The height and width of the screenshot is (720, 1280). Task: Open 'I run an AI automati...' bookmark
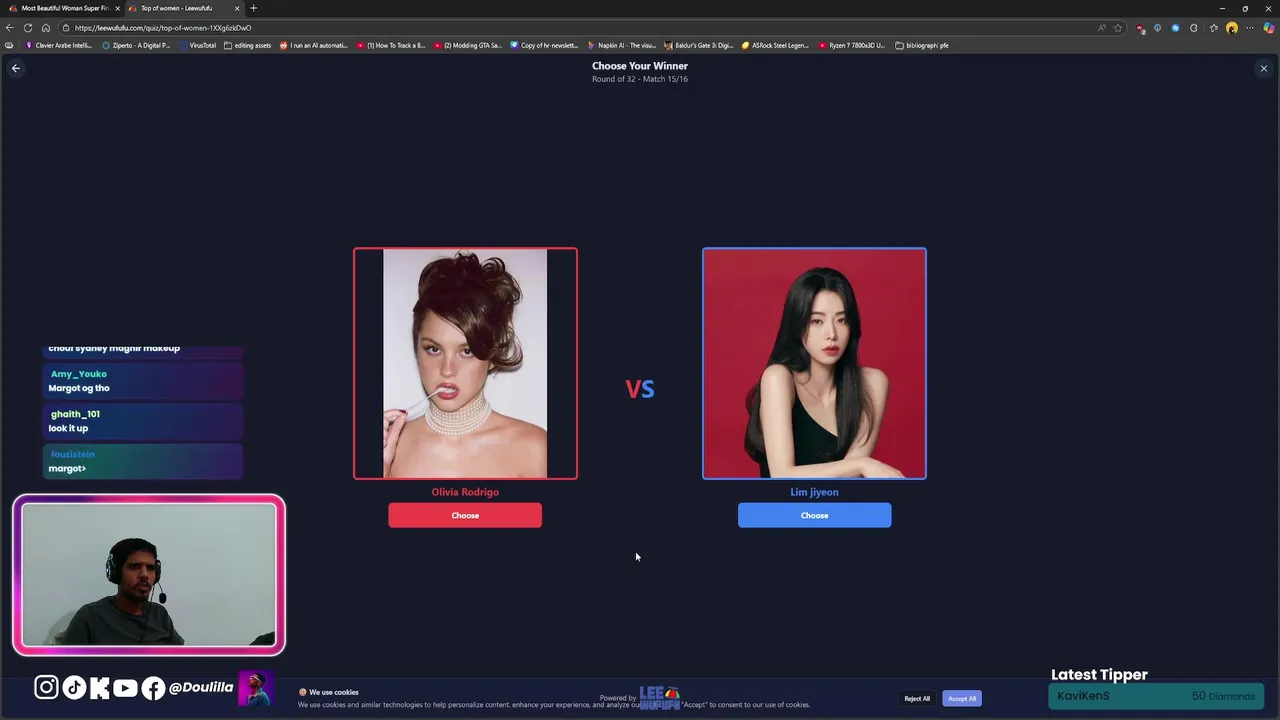313,45
